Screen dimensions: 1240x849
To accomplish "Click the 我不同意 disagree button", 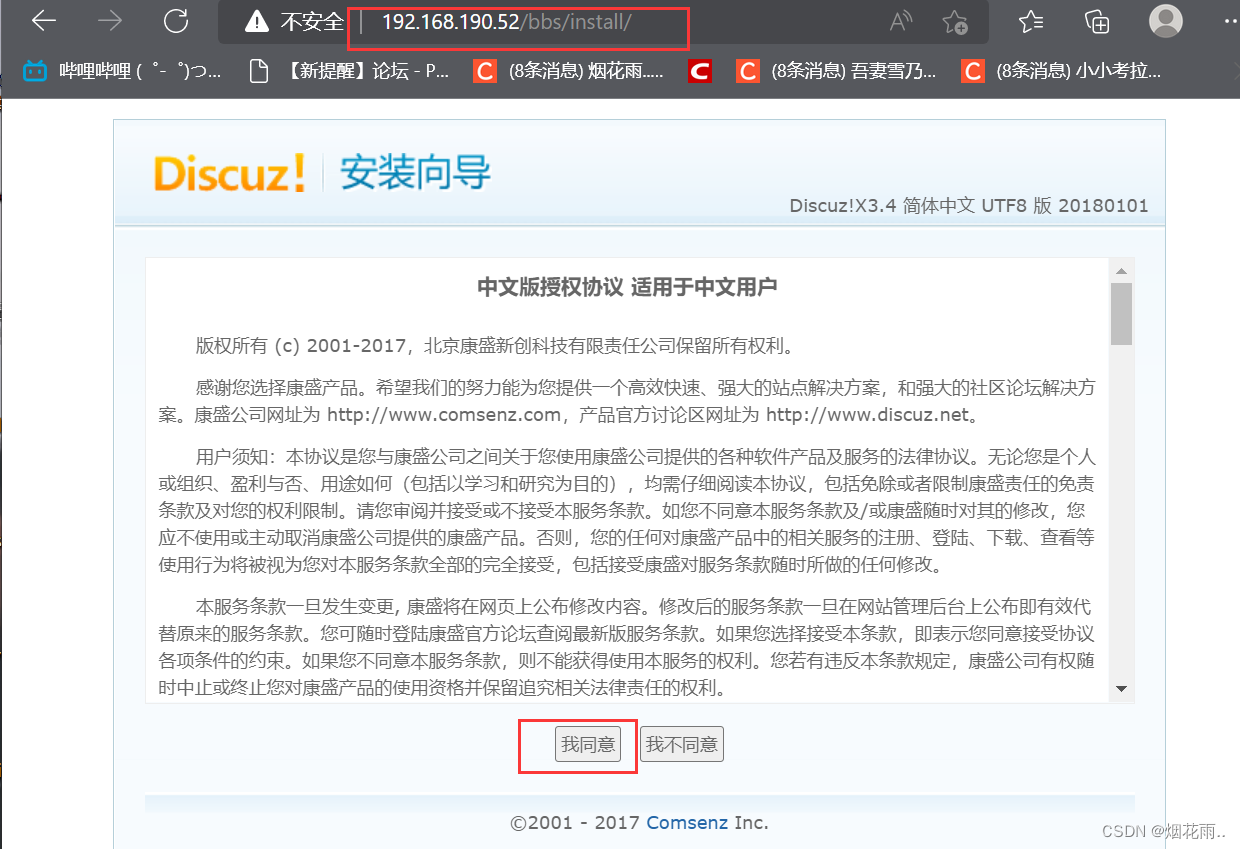I will (681, 744).
